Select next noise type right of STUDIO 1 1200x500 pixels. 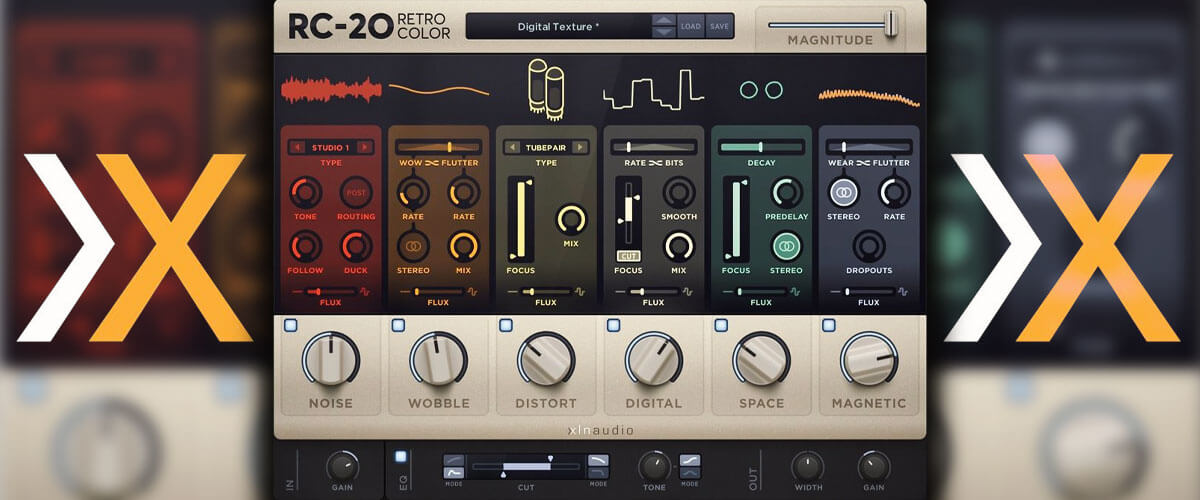click(x=365, y=147)
